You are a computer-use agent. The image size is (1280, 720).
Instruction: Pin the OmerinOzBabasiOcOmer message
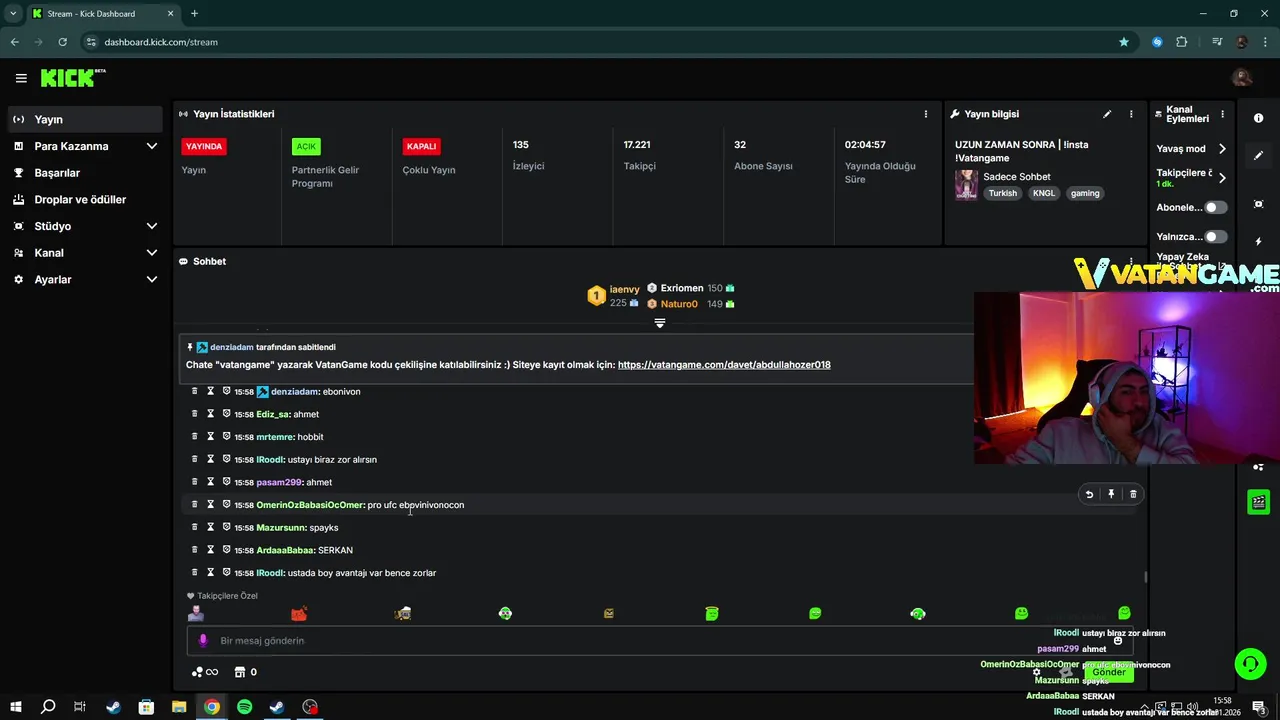pos(1111,494)
